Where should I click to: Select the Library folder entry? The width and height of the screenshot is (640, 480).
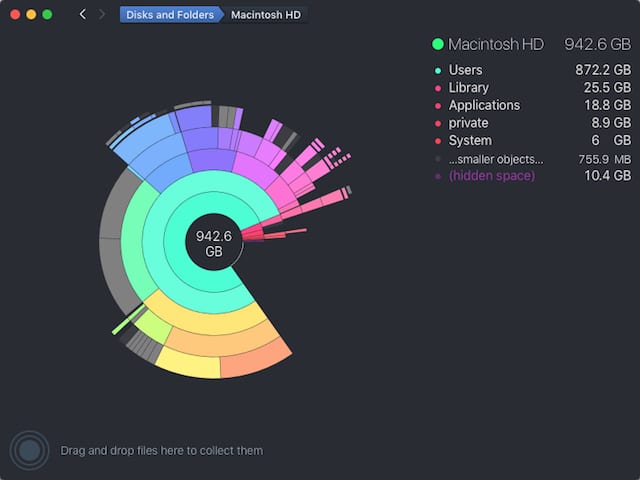468,88
